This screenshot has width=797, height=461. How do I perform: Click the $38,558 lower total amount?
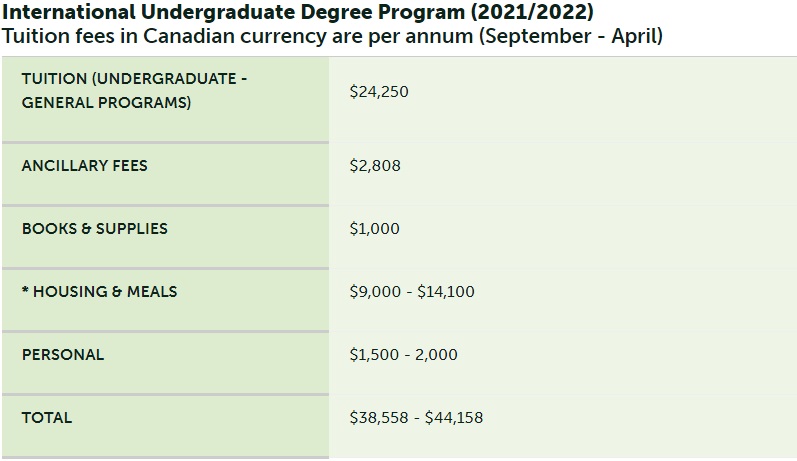click(x=379, y=418)
